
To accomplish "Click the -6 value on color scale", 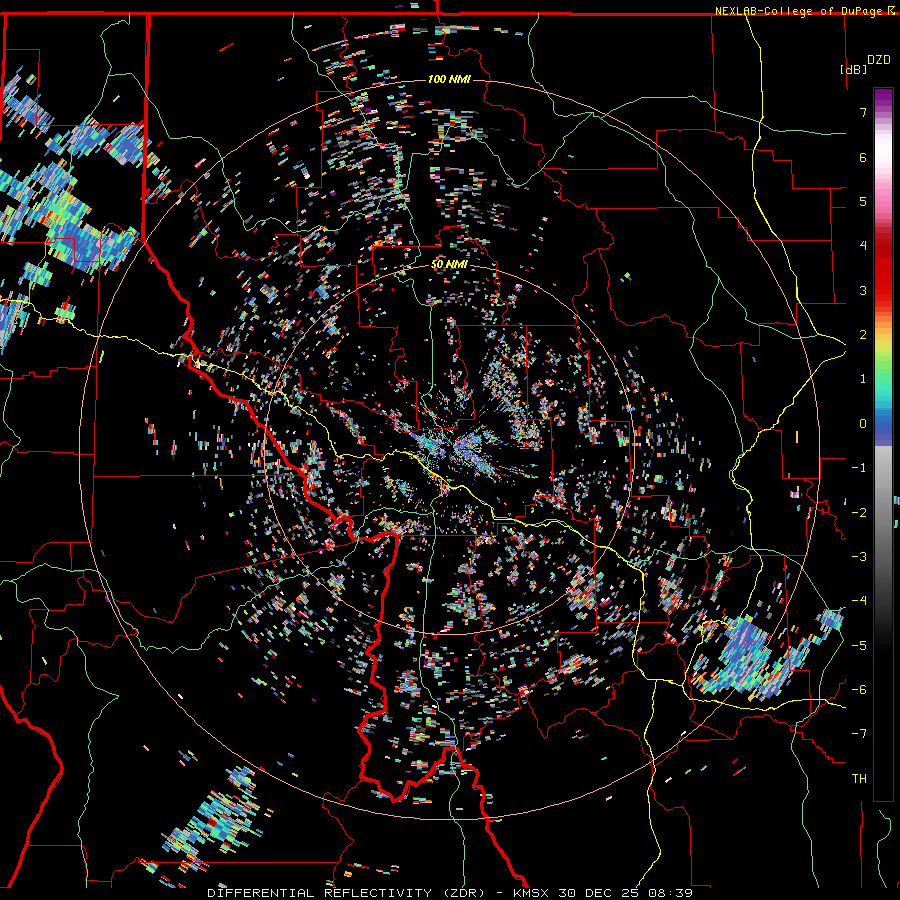I will click(859, 690).
